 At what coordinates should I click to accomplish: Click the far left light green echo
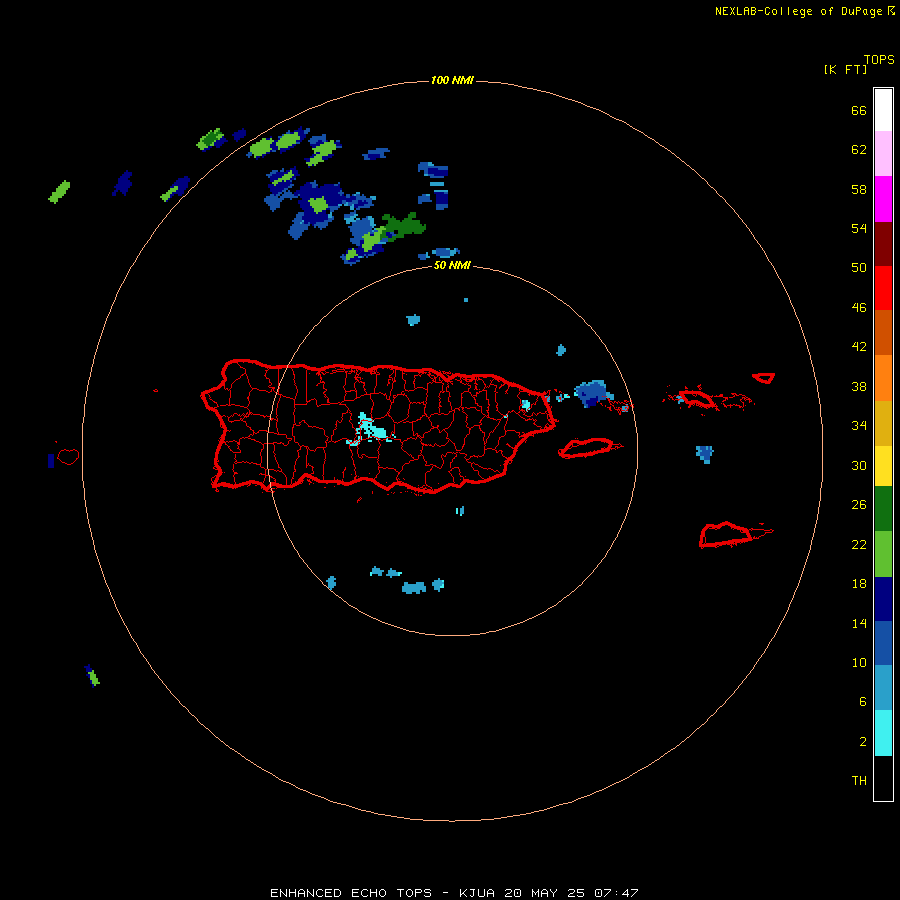pyautogui.click(x=59, y=192)
